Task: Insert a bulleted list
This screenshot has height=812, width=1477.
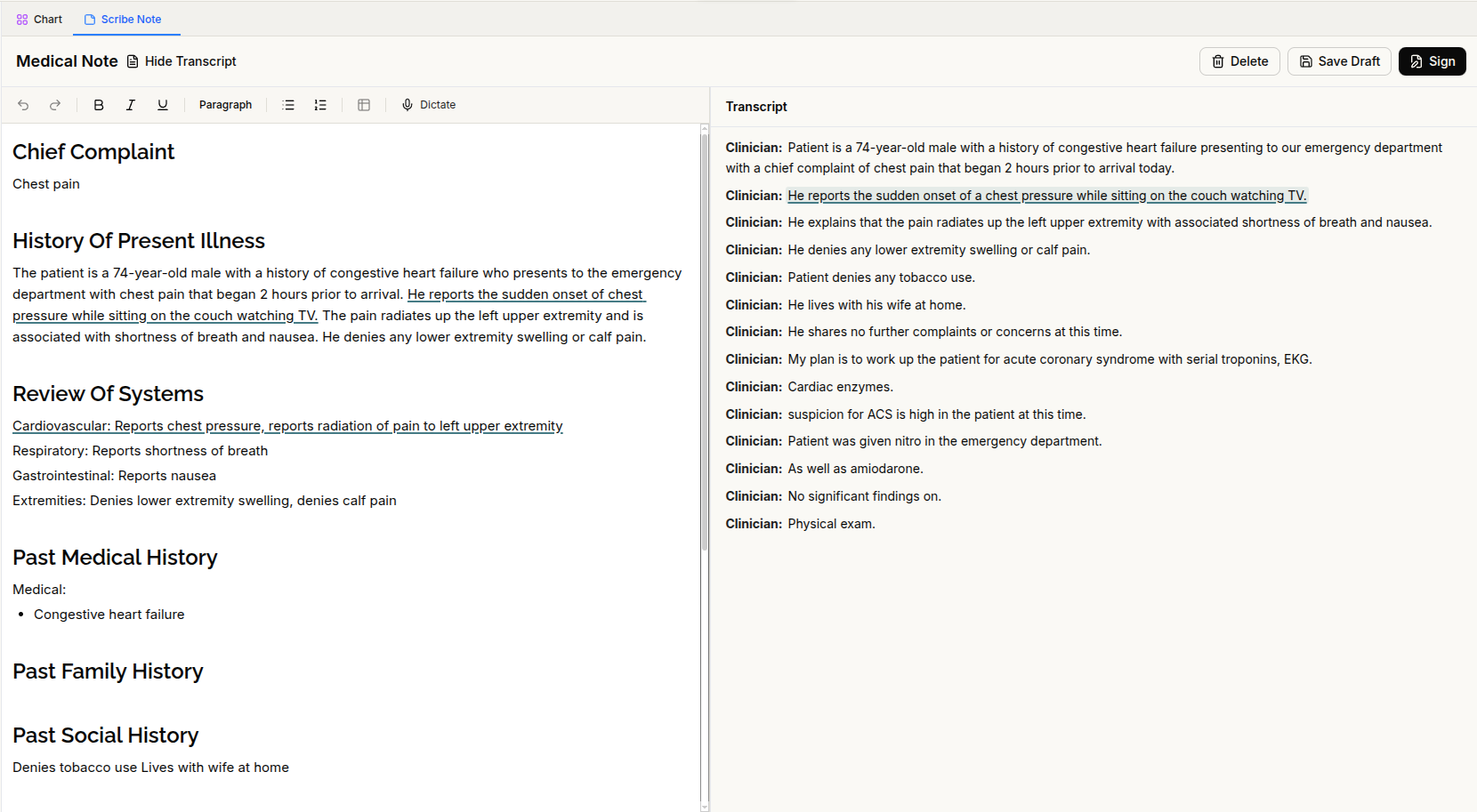Action: [x=288, y=105]
